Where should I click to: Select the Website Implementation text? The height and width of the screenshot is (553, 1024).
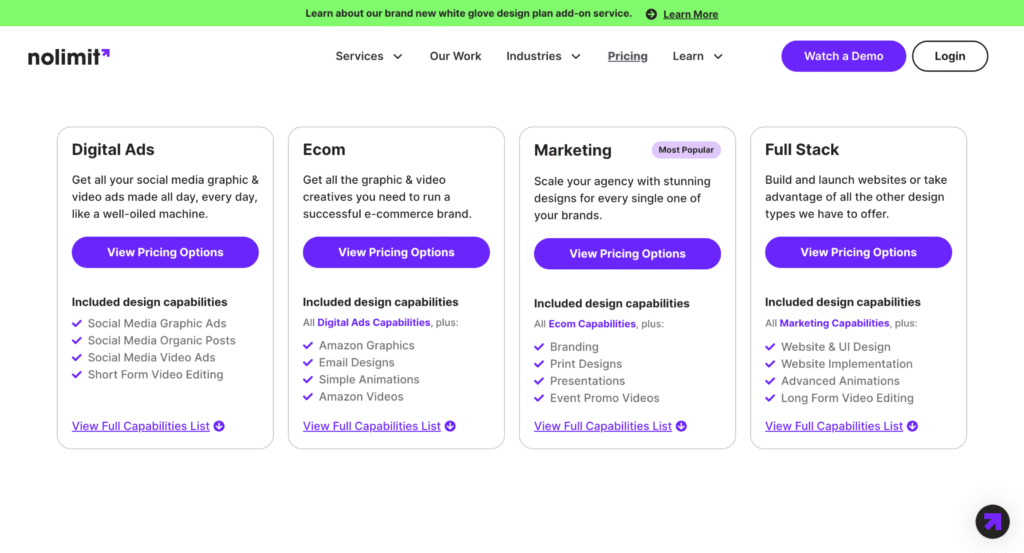point(847,364)
